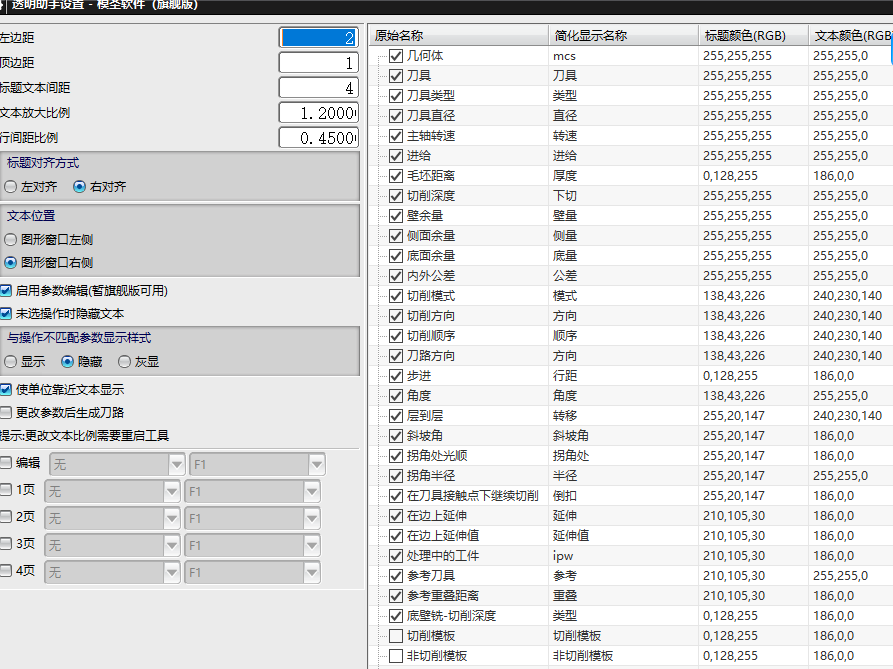Uncheck the 主轴转速 row checkbox
The width and height of the screenshot is (893, 669).
coord(396,136)
